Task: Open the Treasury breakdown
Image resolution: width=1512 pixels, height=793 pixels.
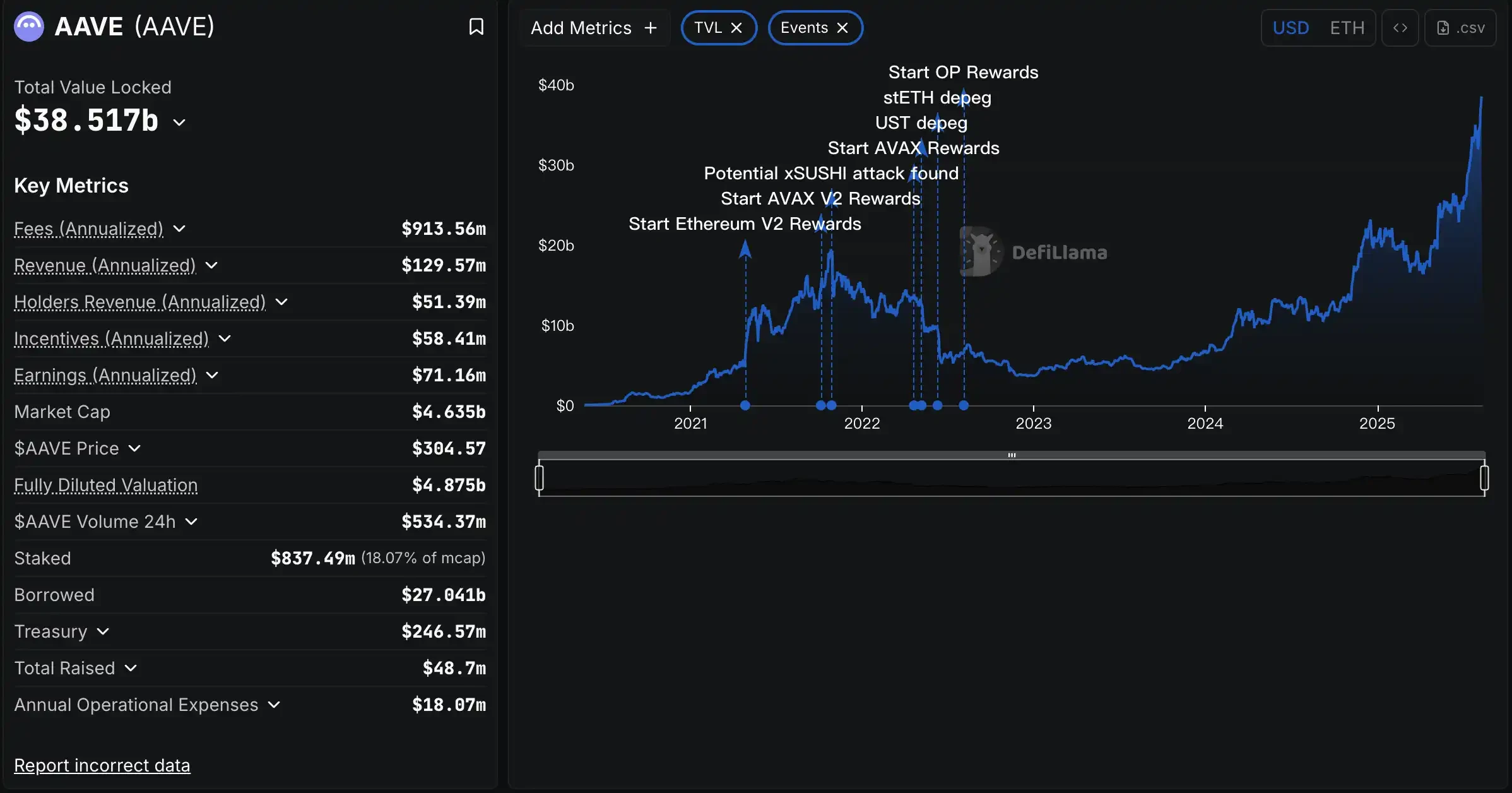Action: pos(103,631)
